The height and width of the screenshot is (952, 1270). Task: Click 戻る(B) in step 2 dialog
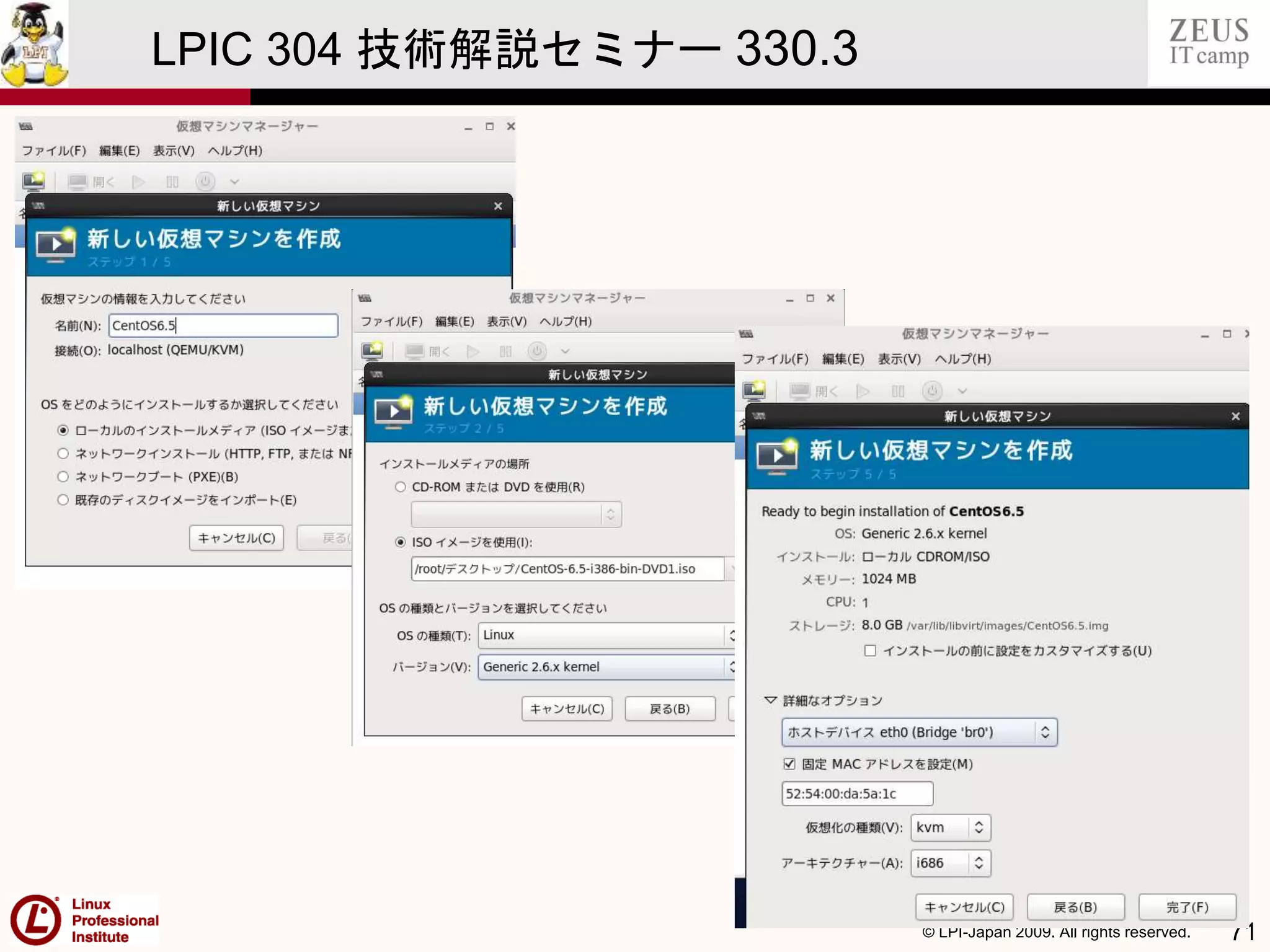point(670,708)
